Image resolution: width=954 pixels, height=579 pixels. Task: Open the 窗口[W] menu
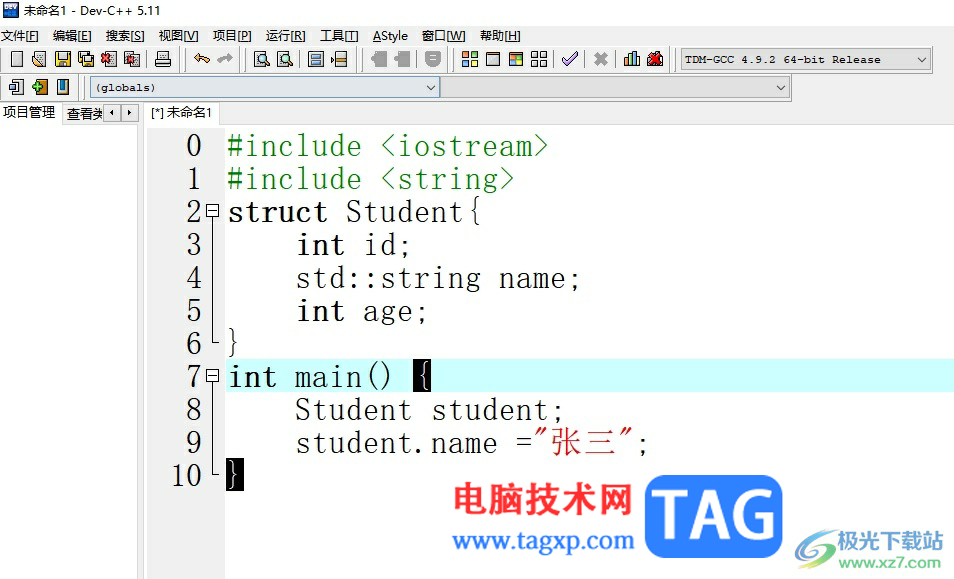point(444,36)
